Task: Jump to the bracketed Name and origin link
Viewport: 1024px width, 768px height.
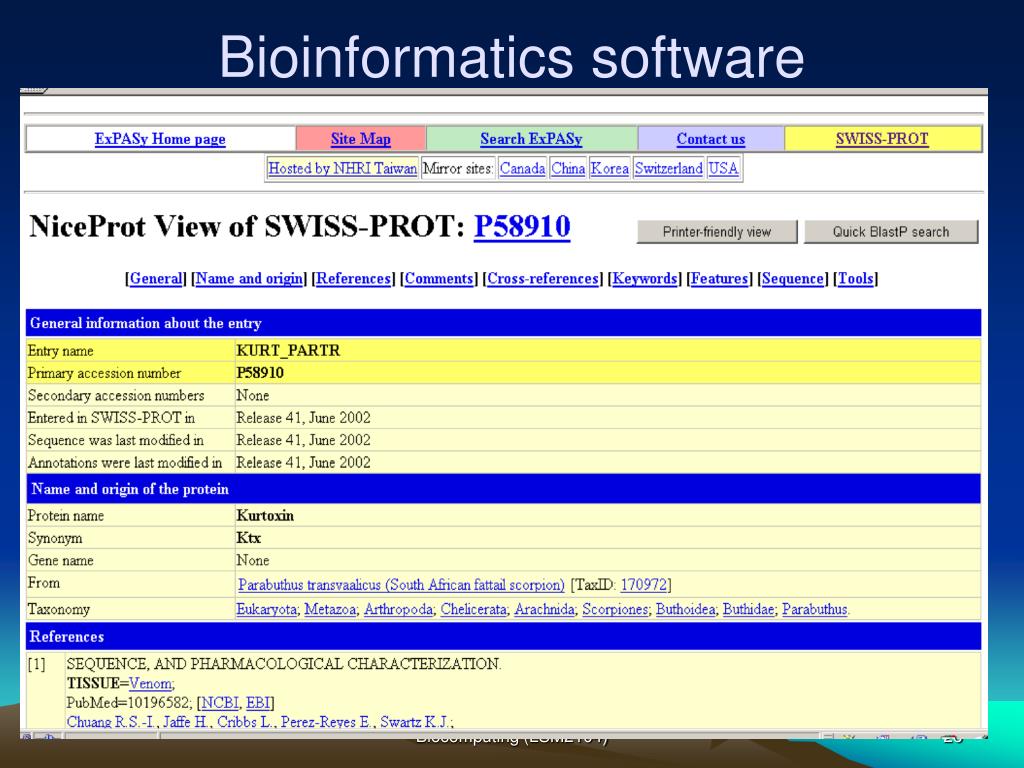Action: [249, 279]
